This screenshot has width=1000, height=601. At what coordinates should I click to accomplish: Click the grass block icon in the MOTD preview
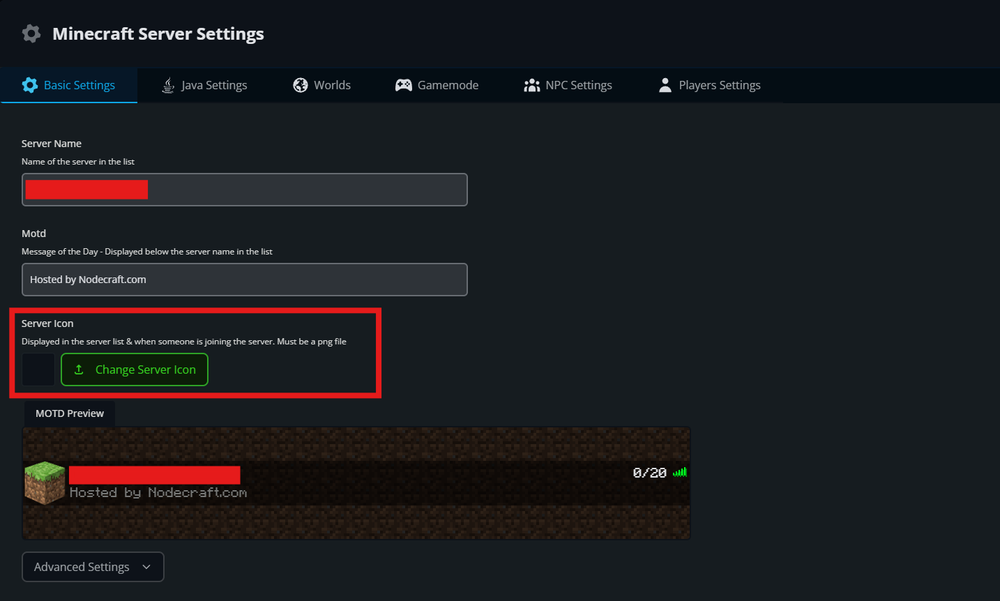[x=44, y=483]
